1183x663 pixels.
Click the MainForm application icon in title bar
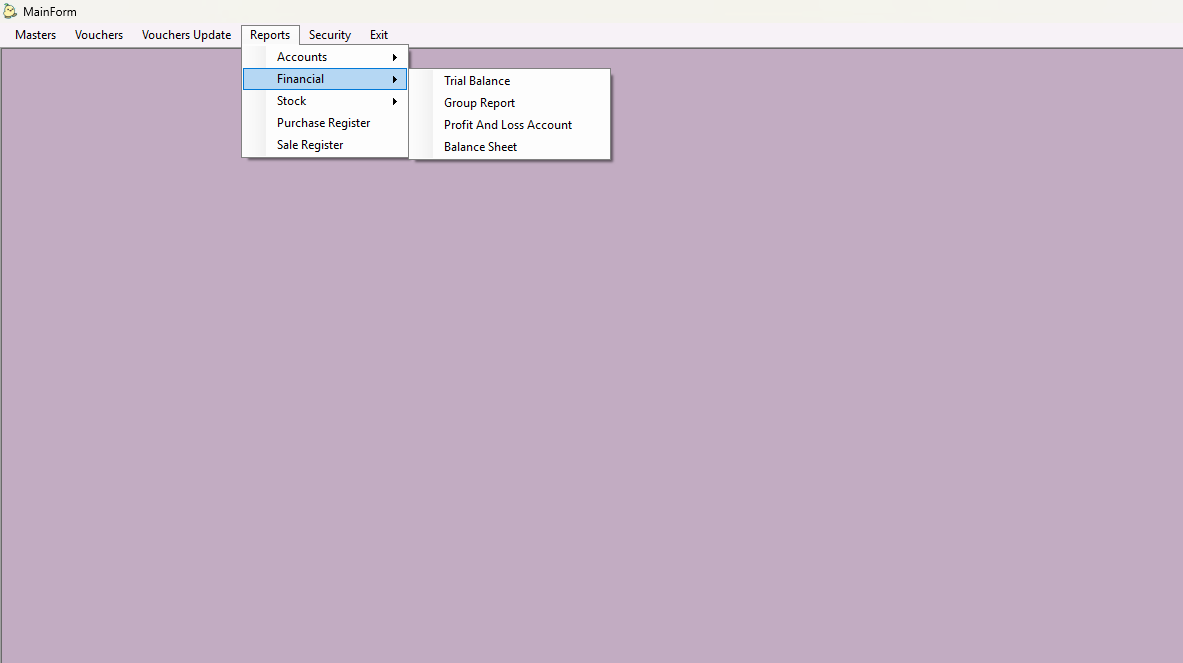click(10, 11)
